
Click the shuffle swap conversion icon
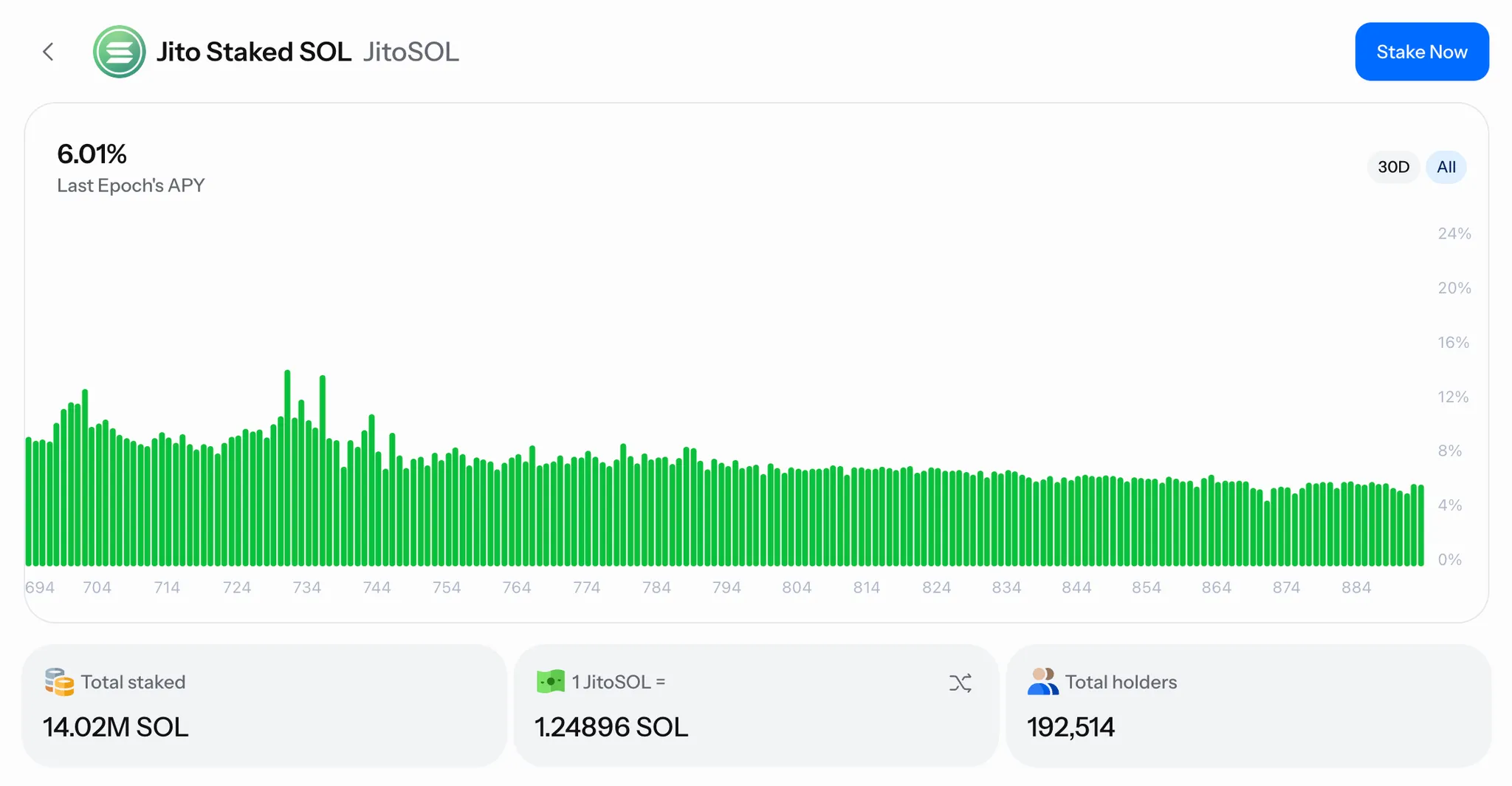tap(960, 683)
